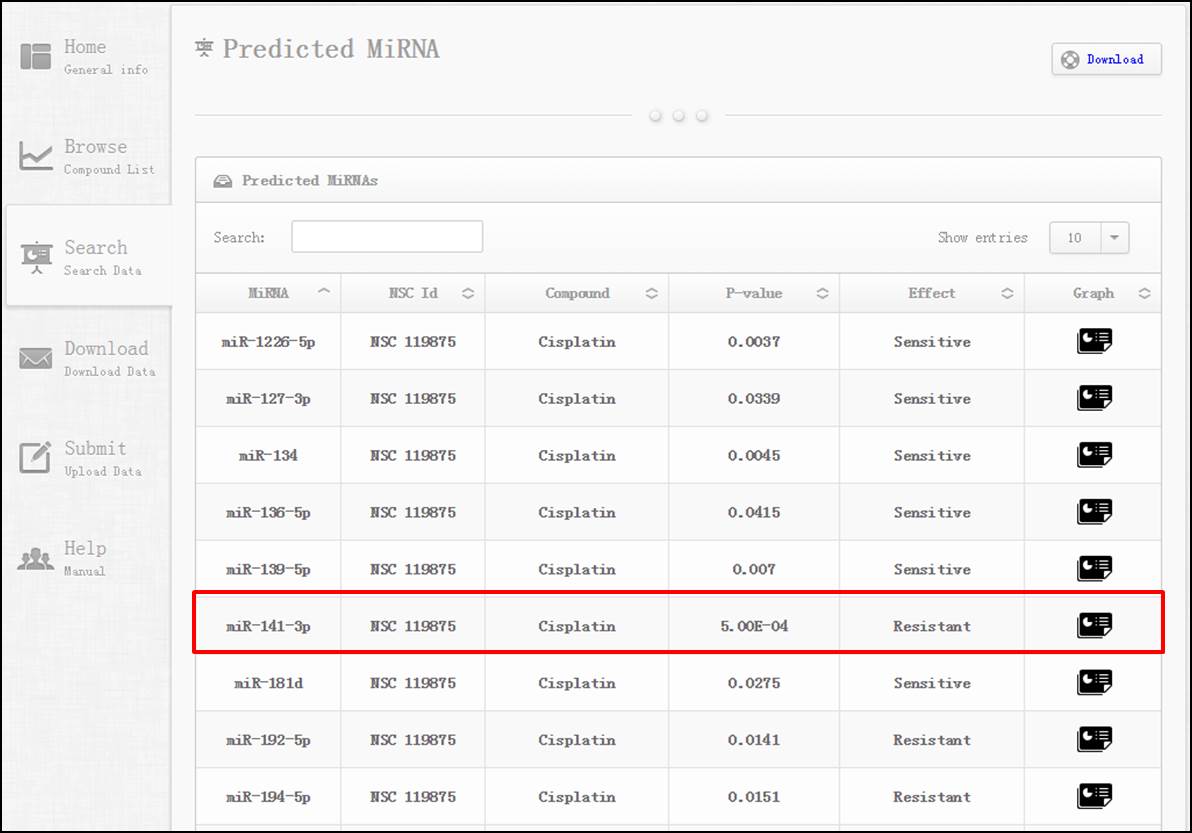Screen dimensions: 1192x833
Task: Click miR-194-5p cell
Action: 268,797
